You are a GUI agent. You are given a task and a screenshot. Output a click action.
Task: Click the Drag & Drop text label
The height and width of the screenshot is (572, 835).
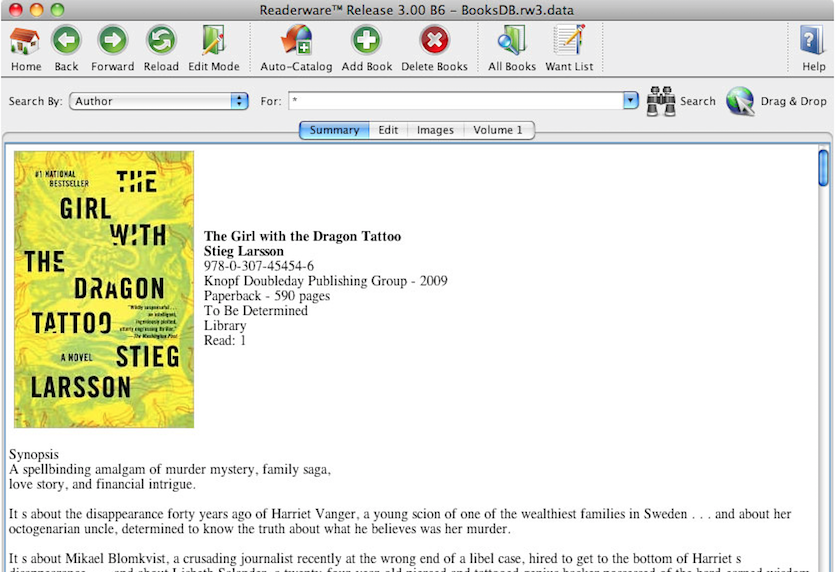click(x=793, y=101)
